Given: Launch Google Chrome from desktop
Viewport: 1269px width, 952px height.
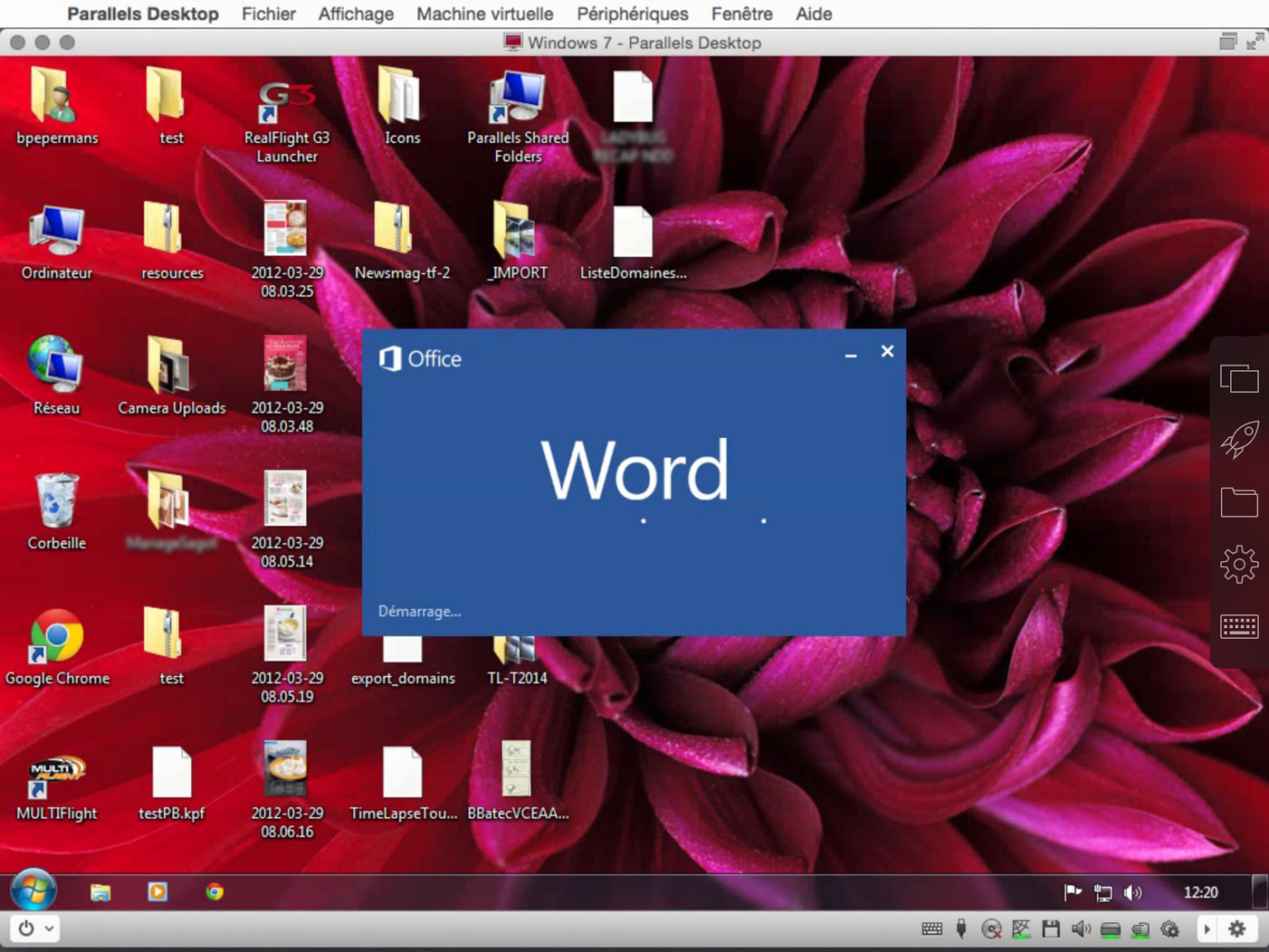Looking at the screenshot, I should point(57,647).
